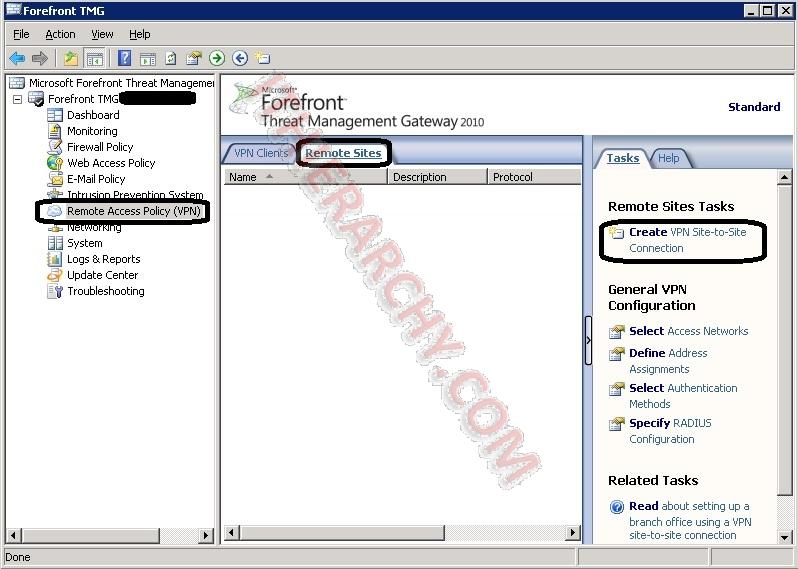798x569 pixels.
Task: Click the task pane scroll up arrow
Action: pyautogui.click(x=784, y=178)
